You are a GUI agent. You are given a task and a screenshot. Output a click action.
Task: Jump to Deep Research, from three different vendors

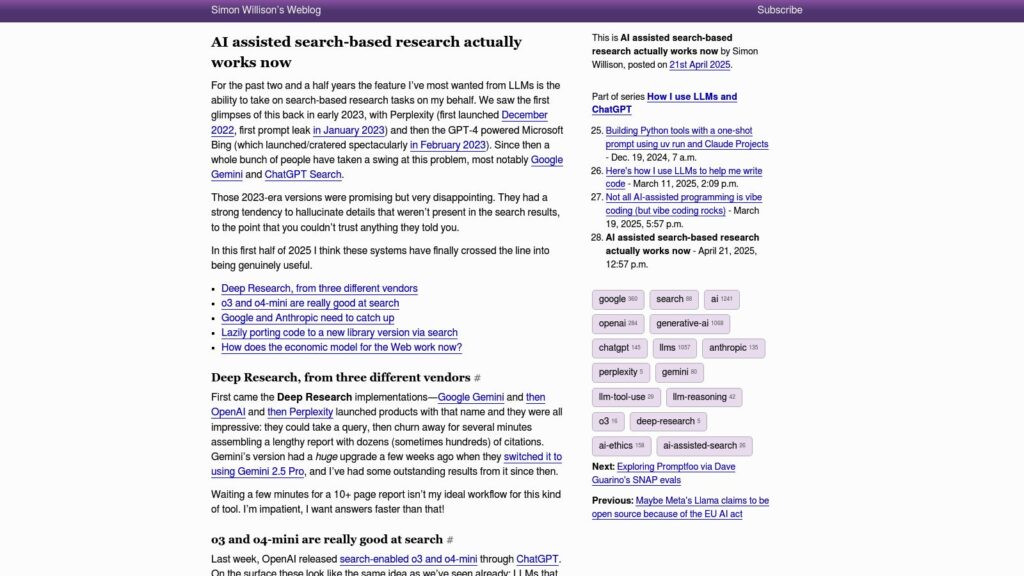(319, 288)
